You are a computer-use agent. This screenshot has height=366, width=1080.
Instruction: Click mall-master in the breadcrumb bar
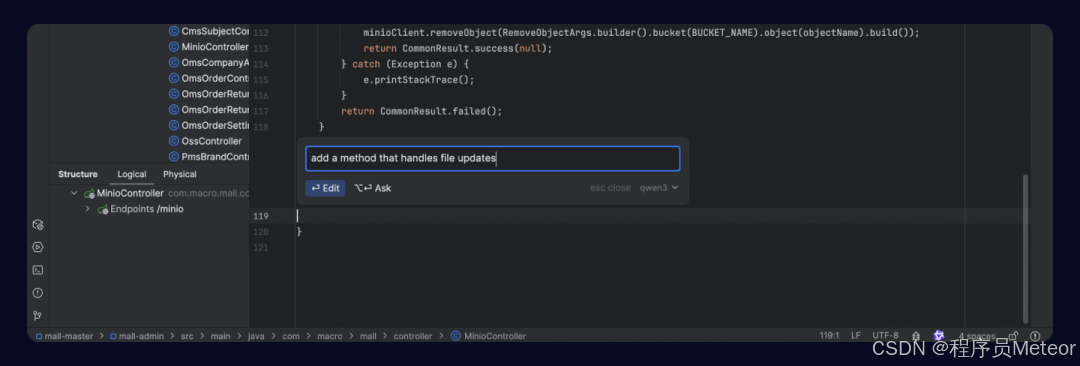click(70, 336)
